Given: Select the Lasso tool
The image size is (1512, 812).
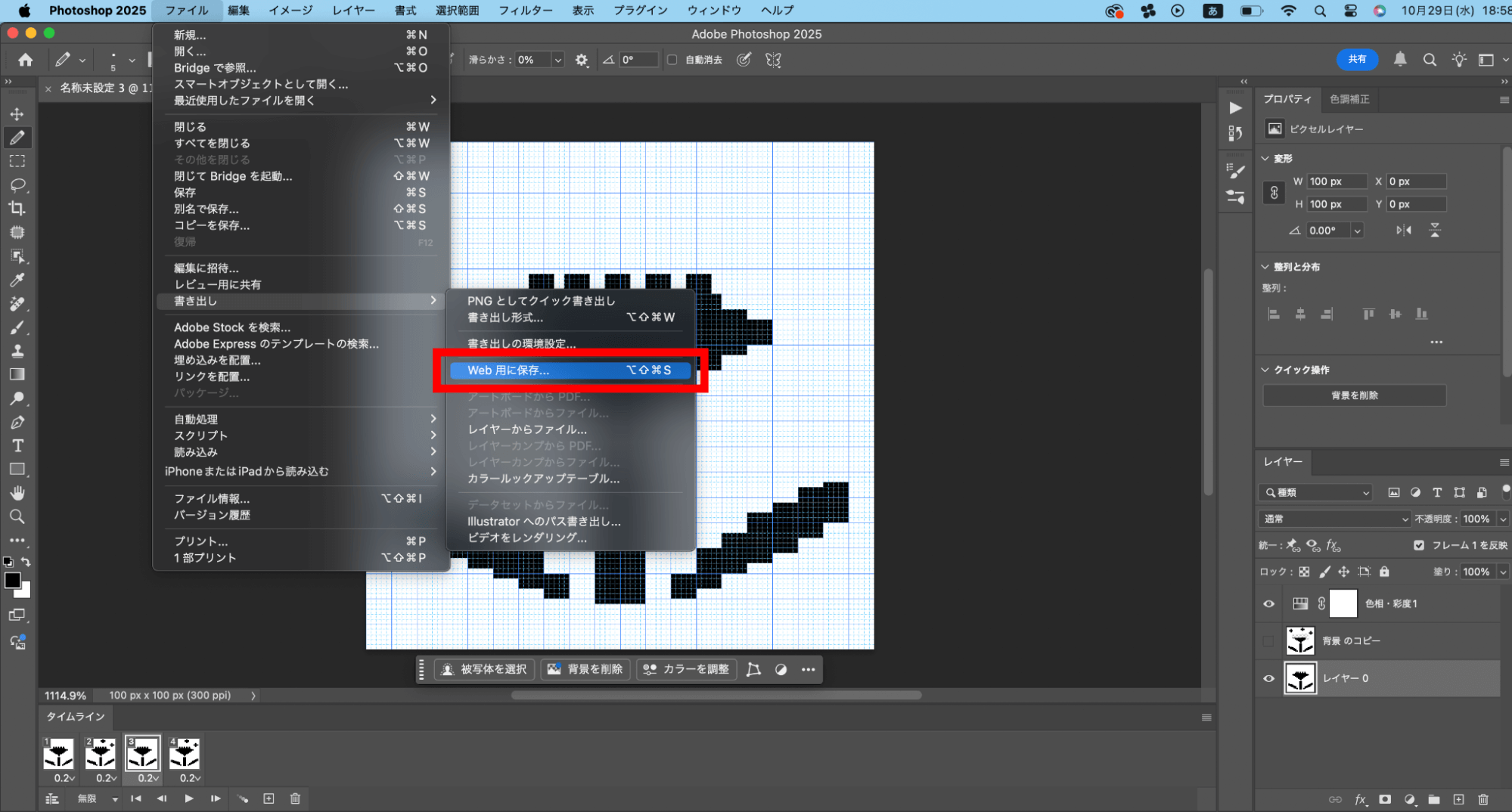Looking at the screenshot, I should (x=17, y=185).
